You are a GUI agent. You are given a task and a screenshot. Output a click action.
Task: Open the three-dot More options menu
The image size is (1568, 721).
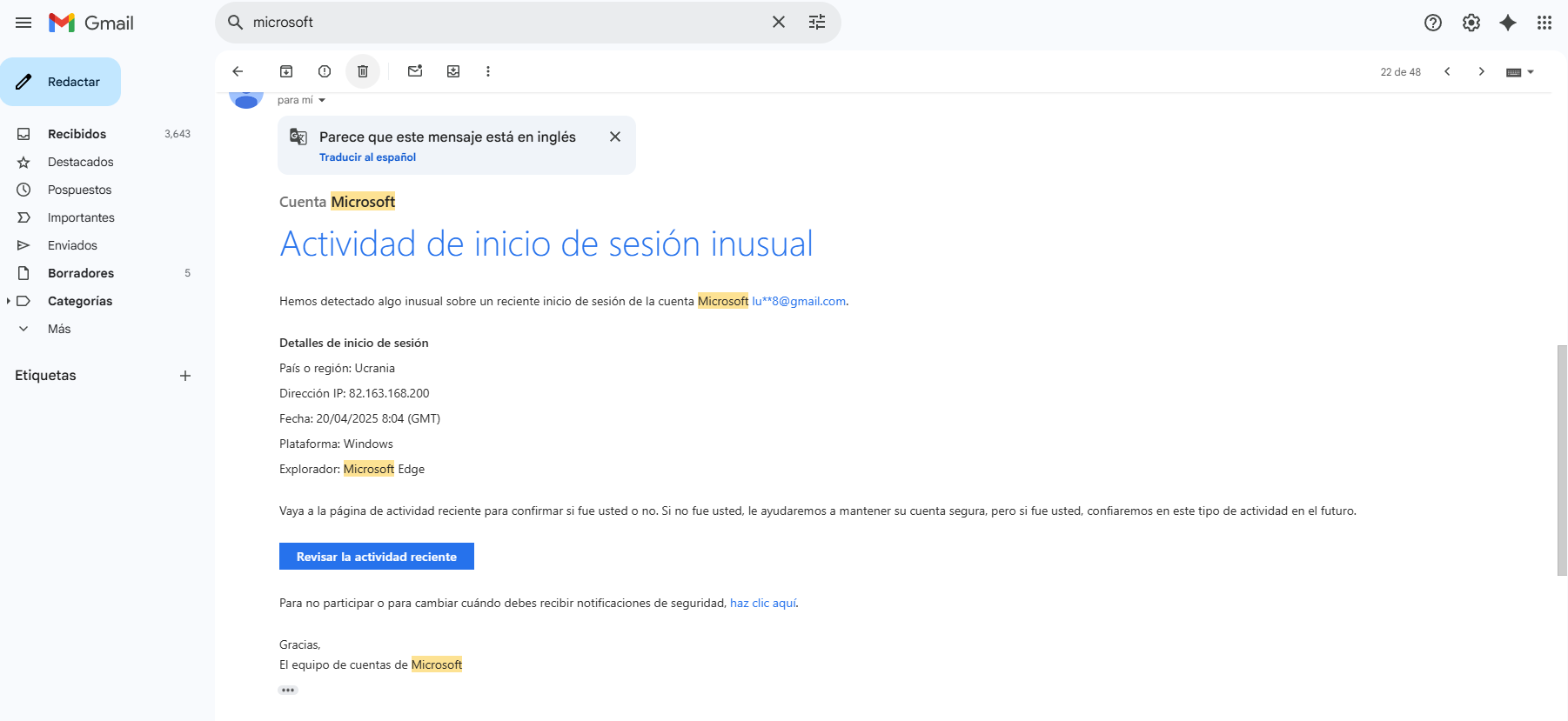[488, 71]
